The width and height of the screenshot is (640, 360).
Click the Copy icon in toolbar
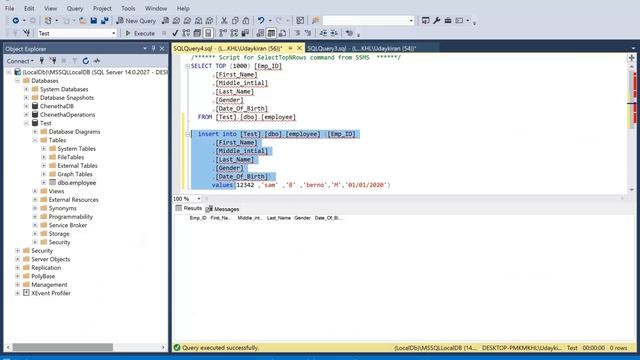(235, 20)
